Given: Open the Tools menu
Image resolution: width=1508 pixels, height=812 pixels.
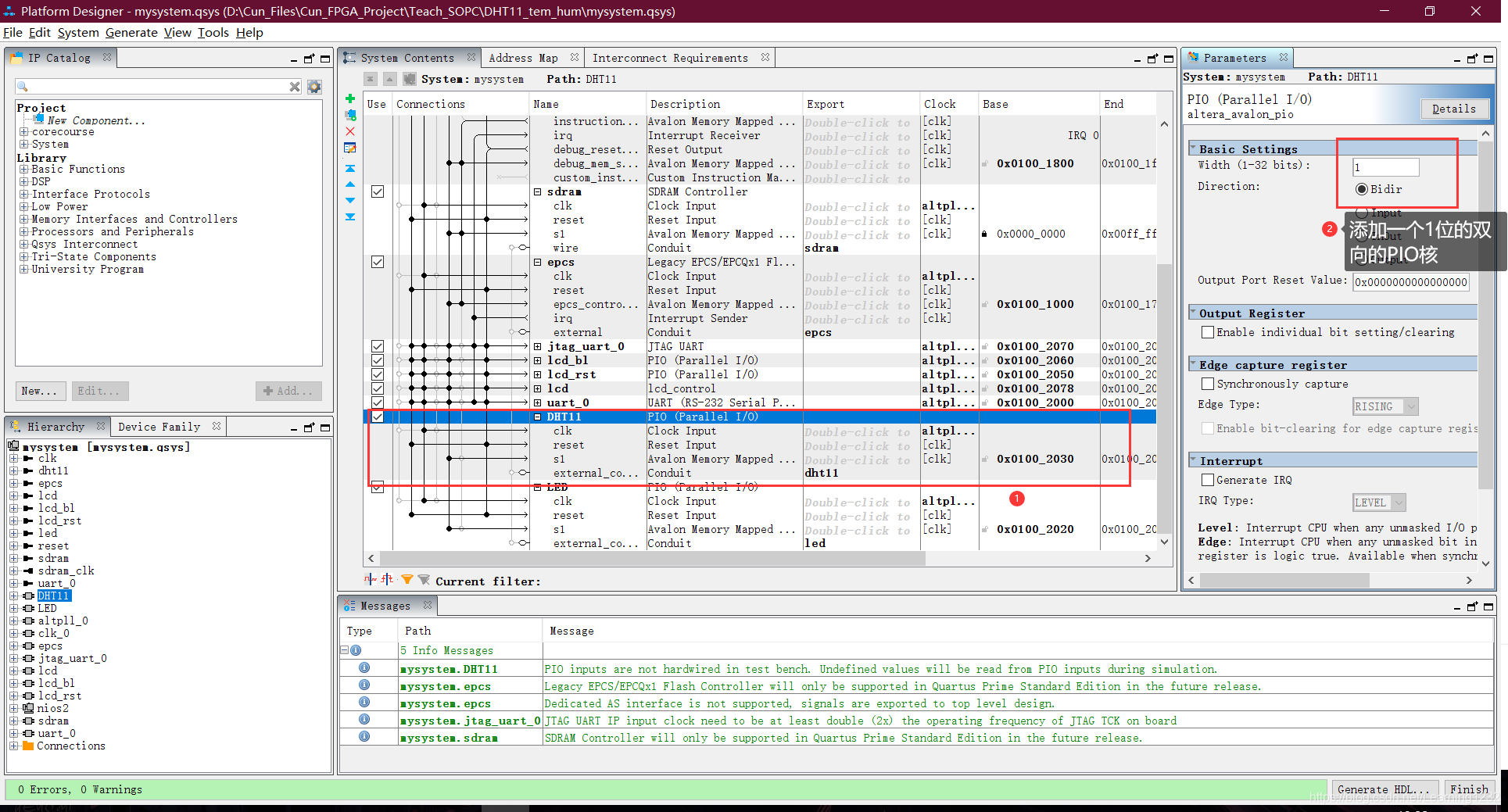Looking at the screenshot, I should 213,32.
